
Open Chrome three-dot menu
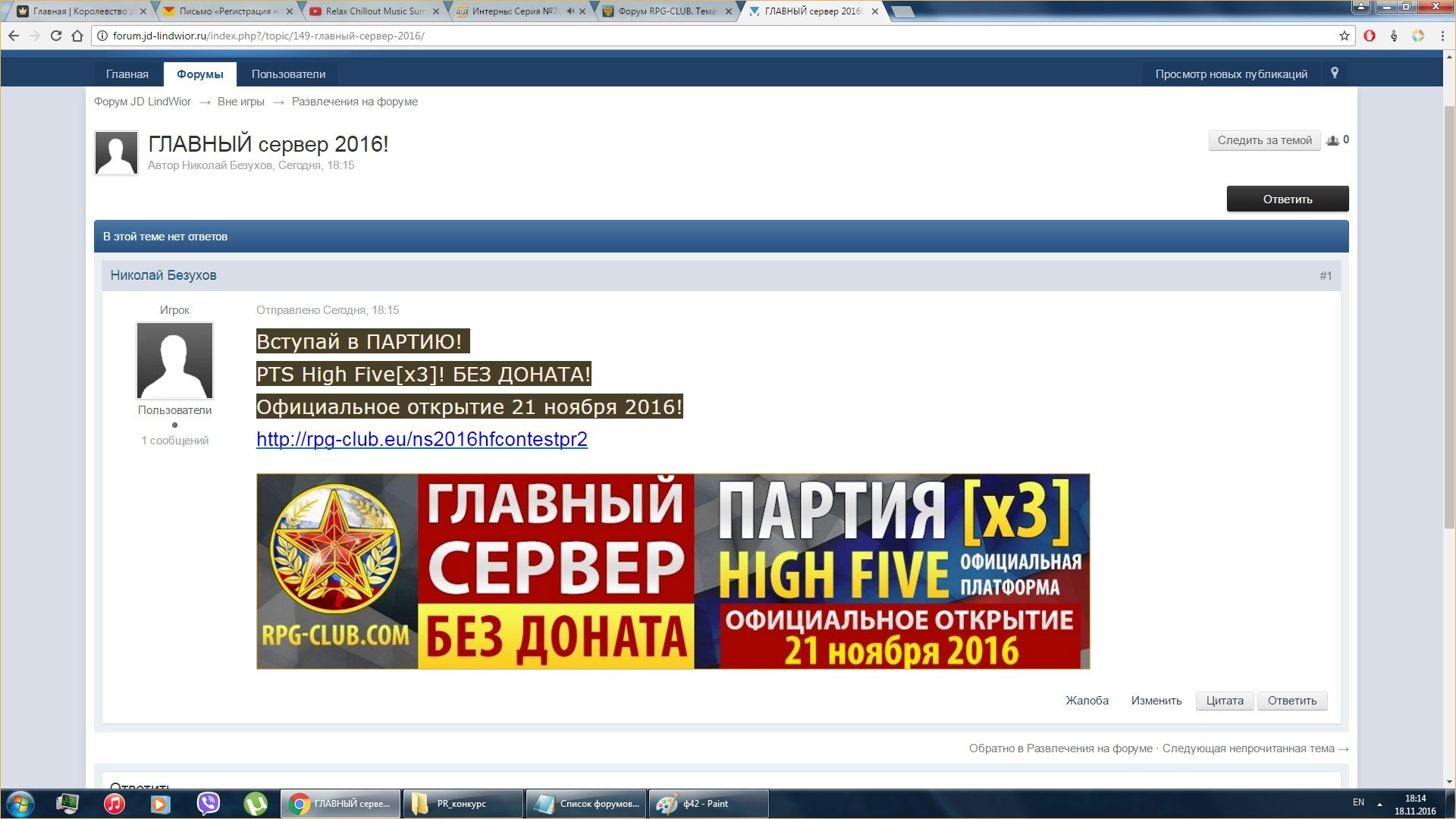pos(1442,36)
